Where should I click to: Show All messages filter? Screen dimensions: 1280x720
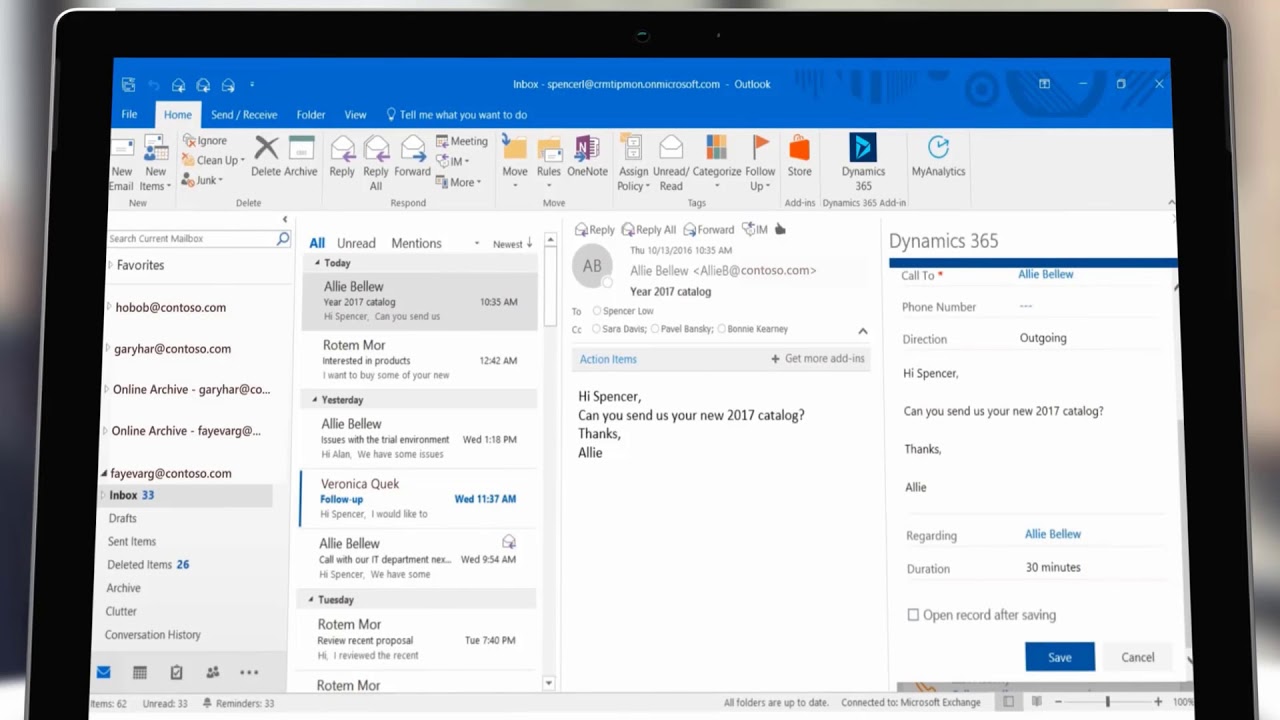pos(317,243)
